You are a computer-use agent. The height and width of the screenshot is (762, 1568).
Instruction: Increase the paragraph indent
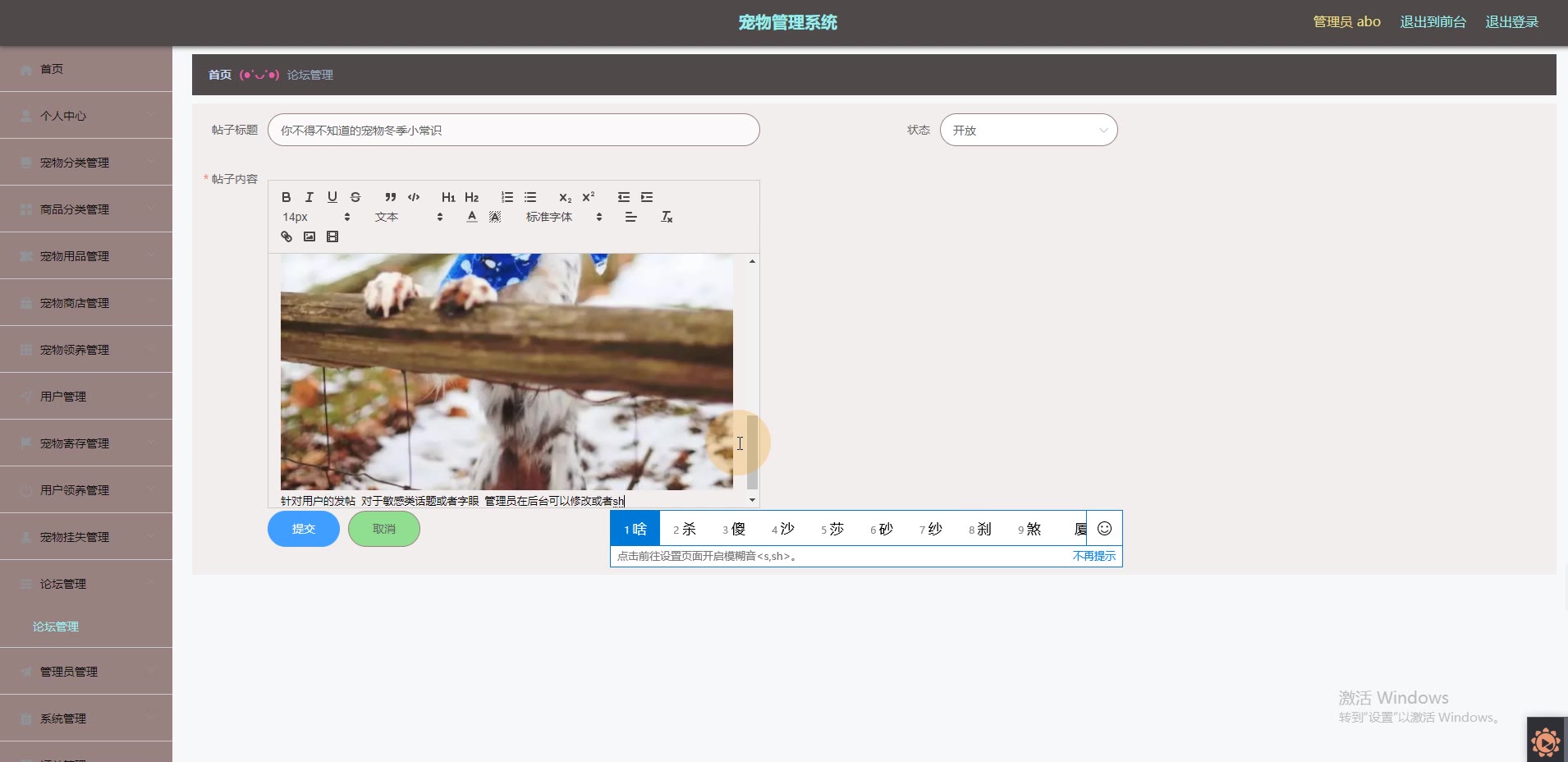point(646,197)
